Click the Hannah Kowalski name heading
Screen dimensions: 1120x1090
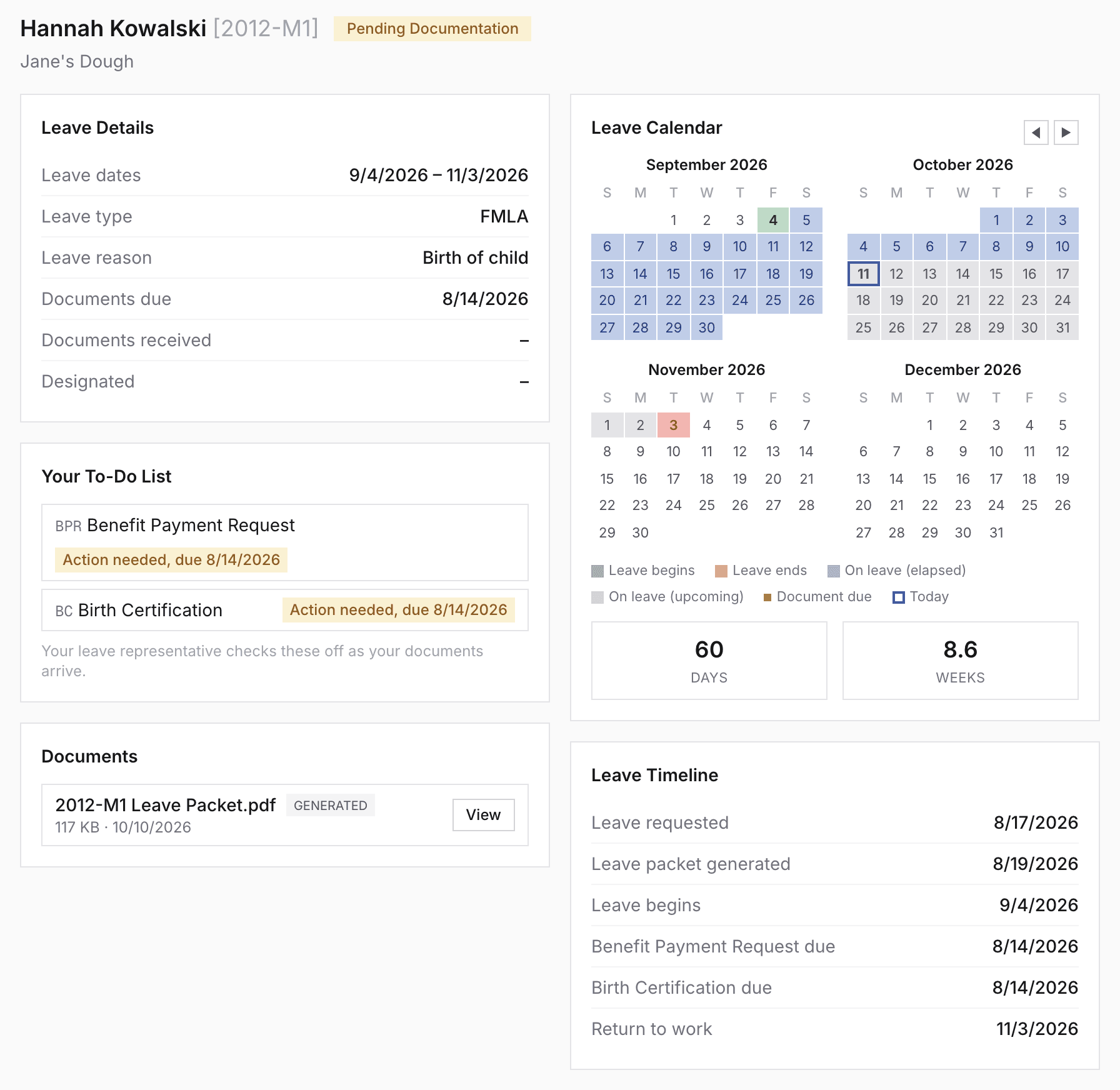coord(113,29)
